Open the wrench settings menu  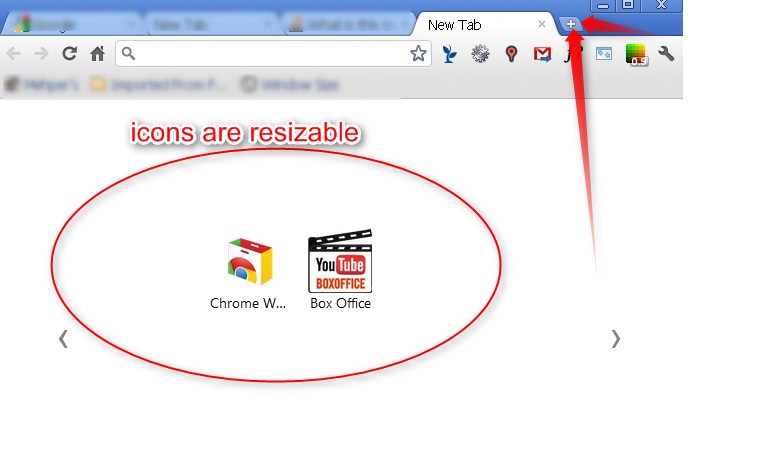coord(666,54)
